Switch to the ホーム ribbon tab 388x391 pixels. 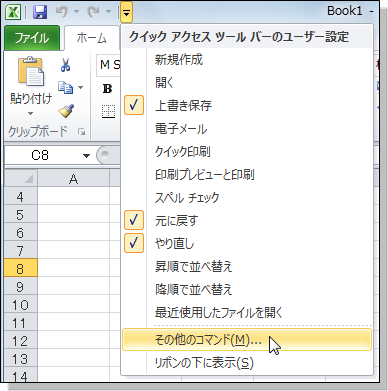92,38
